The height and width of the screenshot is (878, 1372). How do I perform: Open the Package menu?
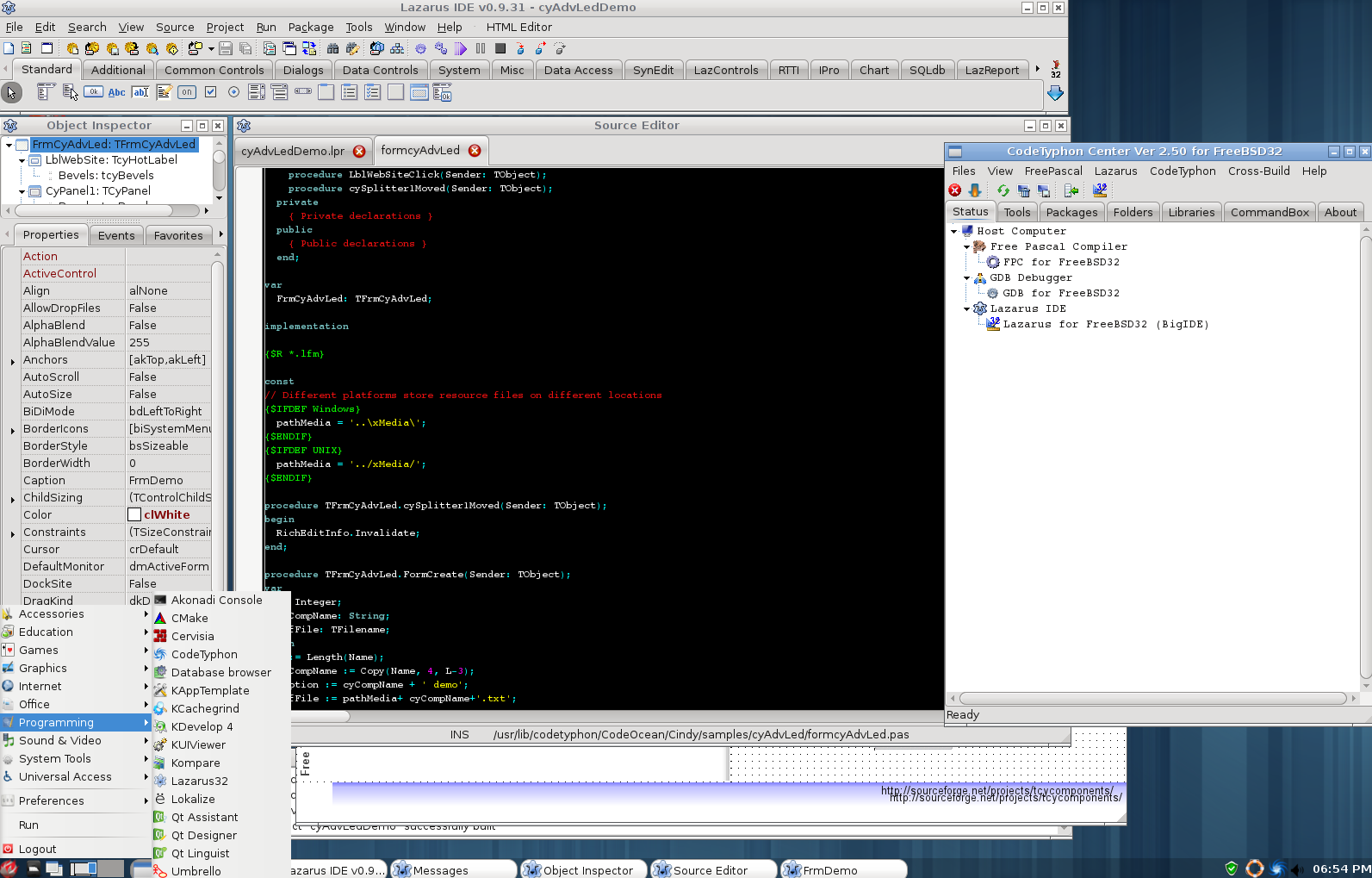[311, 27]
